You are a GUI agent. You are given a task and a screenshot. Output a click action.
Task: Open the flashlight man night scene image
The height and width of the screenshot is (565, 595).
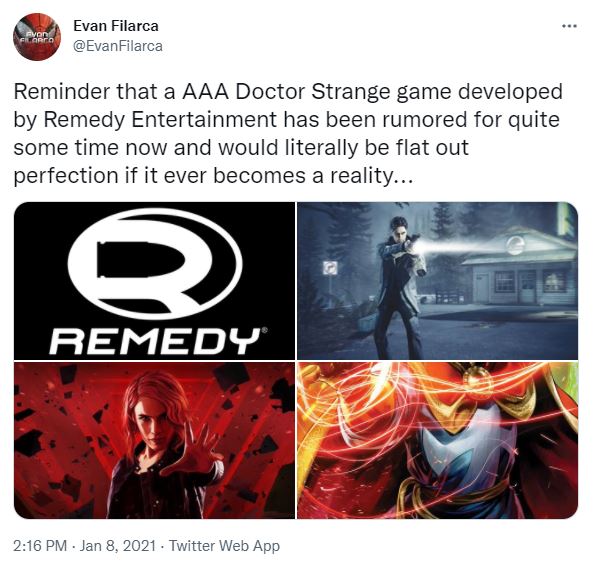[x=438, y=281]
